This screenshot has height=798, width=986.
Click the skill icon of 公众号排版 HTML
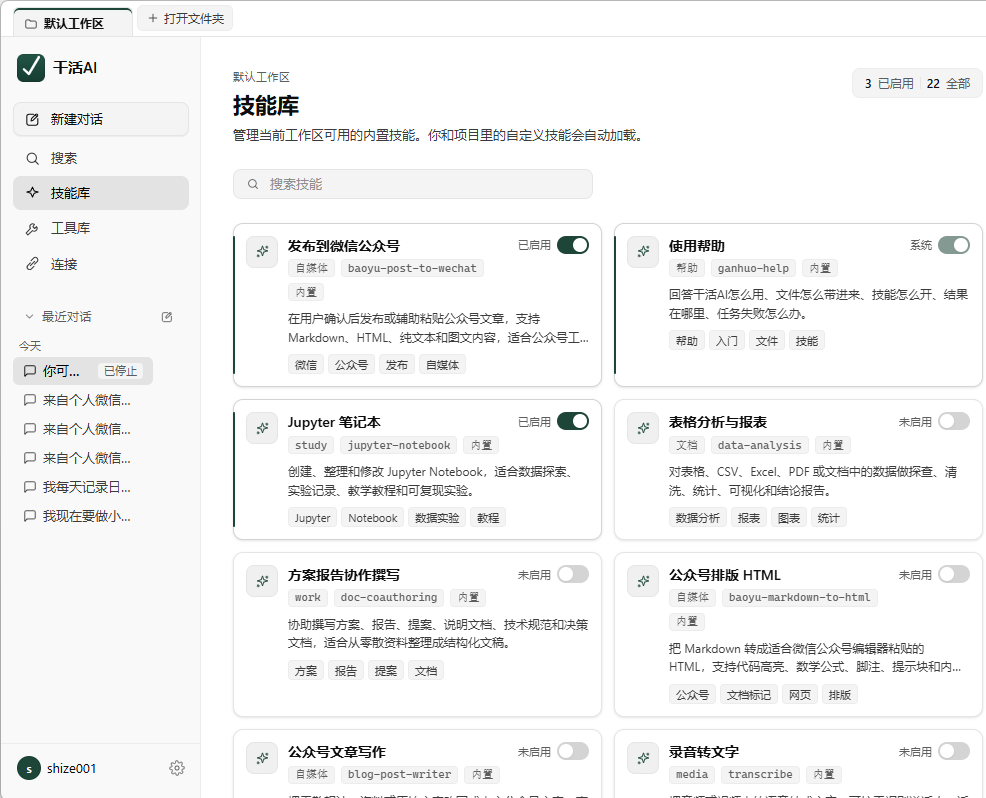pos(643,581)
